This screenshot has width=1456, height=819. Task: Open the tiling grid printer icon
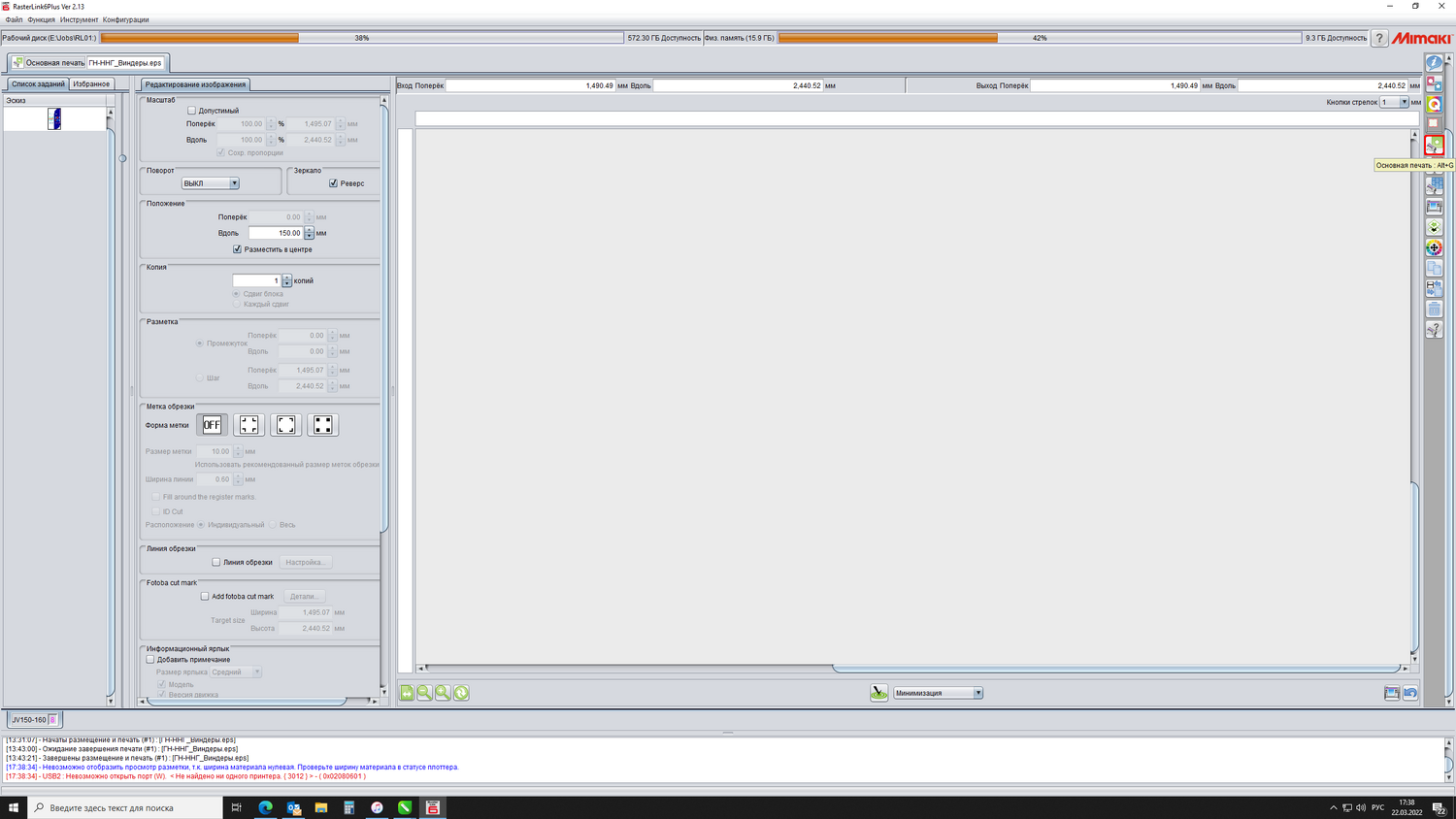(1434, 186)
